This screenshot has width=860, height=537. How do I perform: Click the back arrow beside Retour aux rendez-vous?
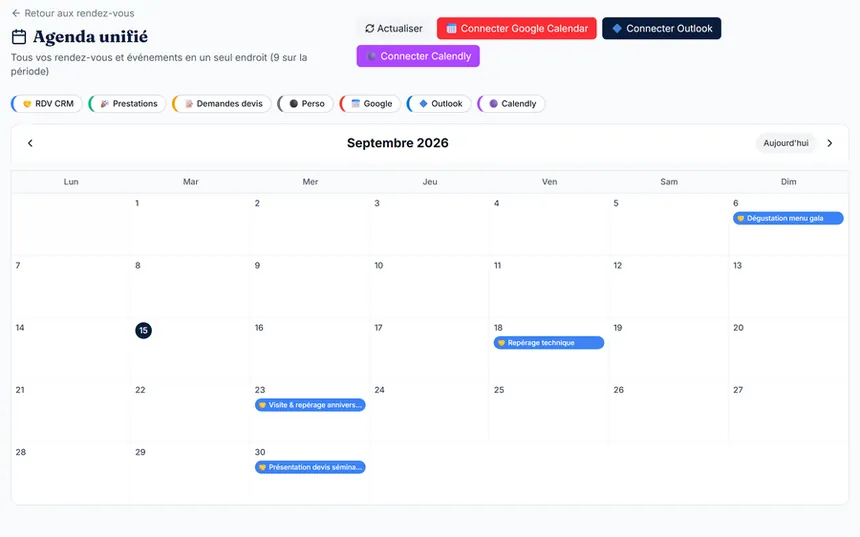(x=16, y=13)
